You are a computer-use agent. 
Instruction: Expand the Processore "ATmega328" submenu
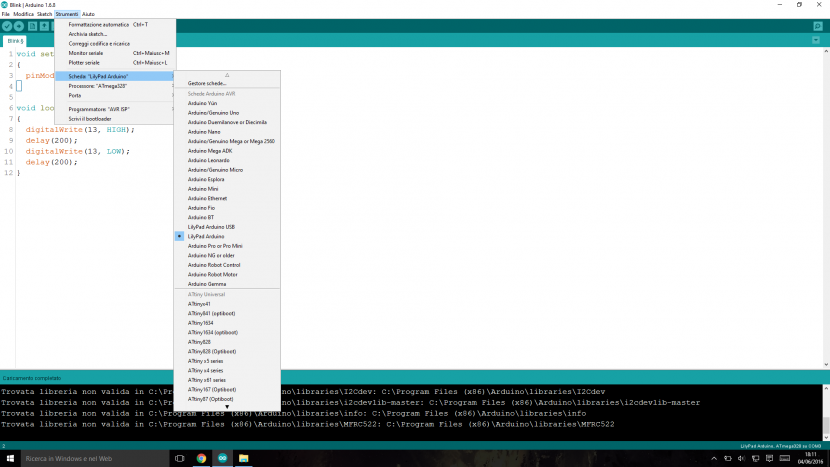[x=115, y=86]
